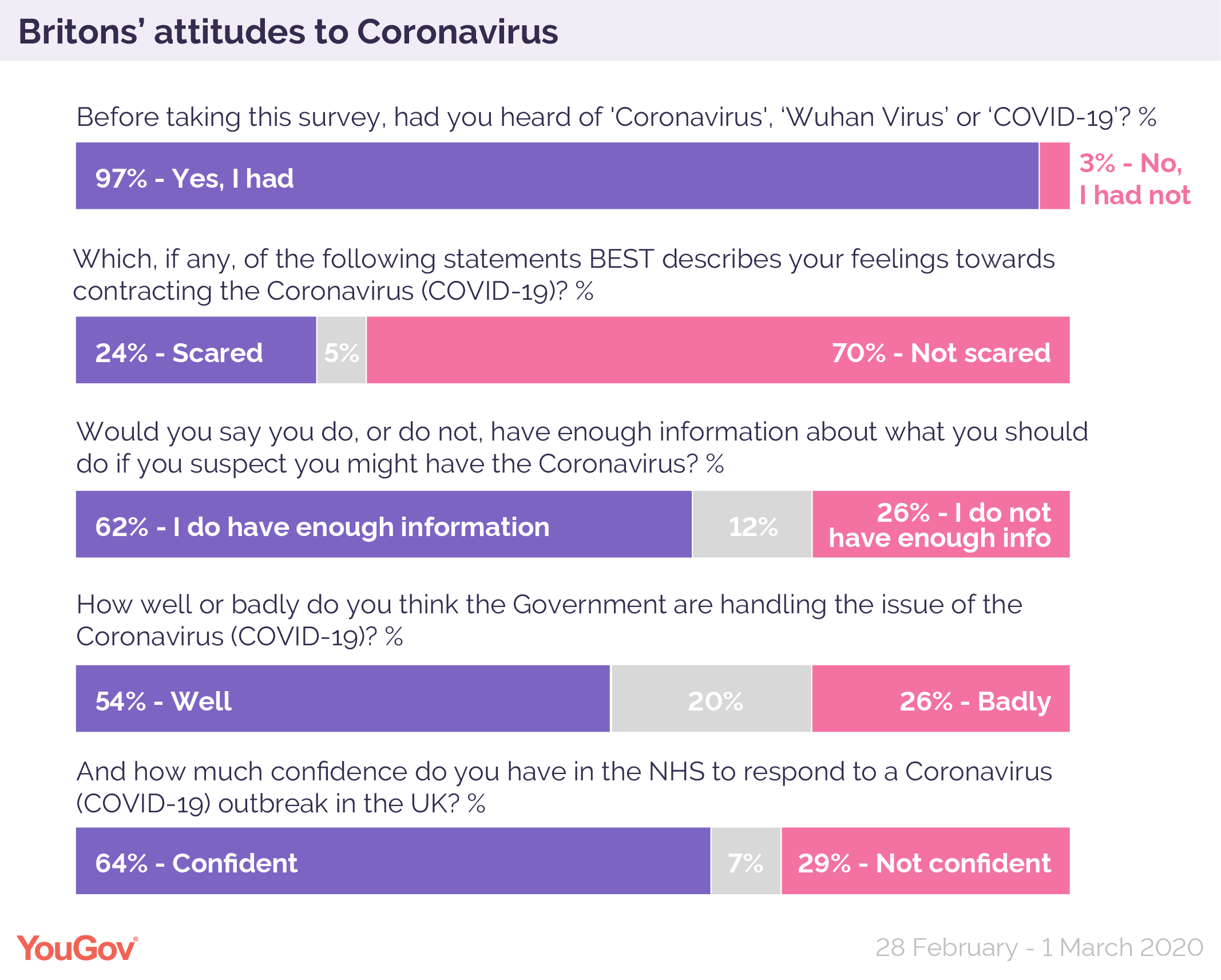Select the "24% - Scared" purple bar
Image resolution: width=1221 pixels, height=980 pixels.
[x=196, y=350]
